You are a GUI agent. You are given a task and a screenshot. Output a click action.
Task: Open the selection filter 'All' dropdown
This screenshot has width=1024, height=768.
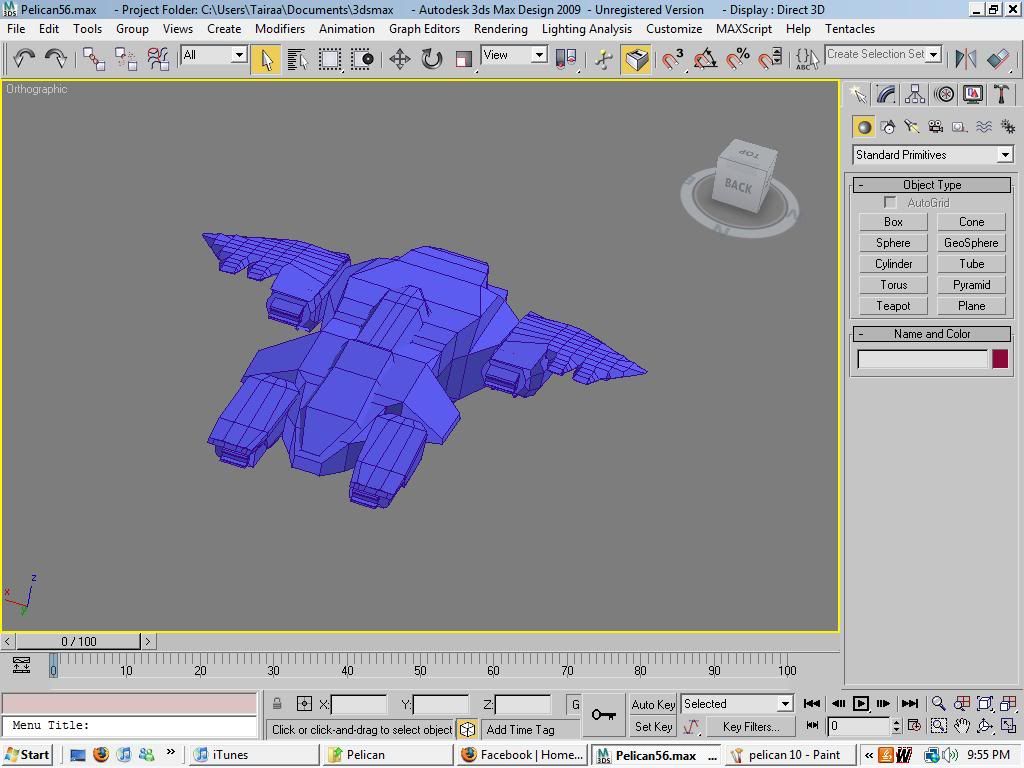(214, 55)
